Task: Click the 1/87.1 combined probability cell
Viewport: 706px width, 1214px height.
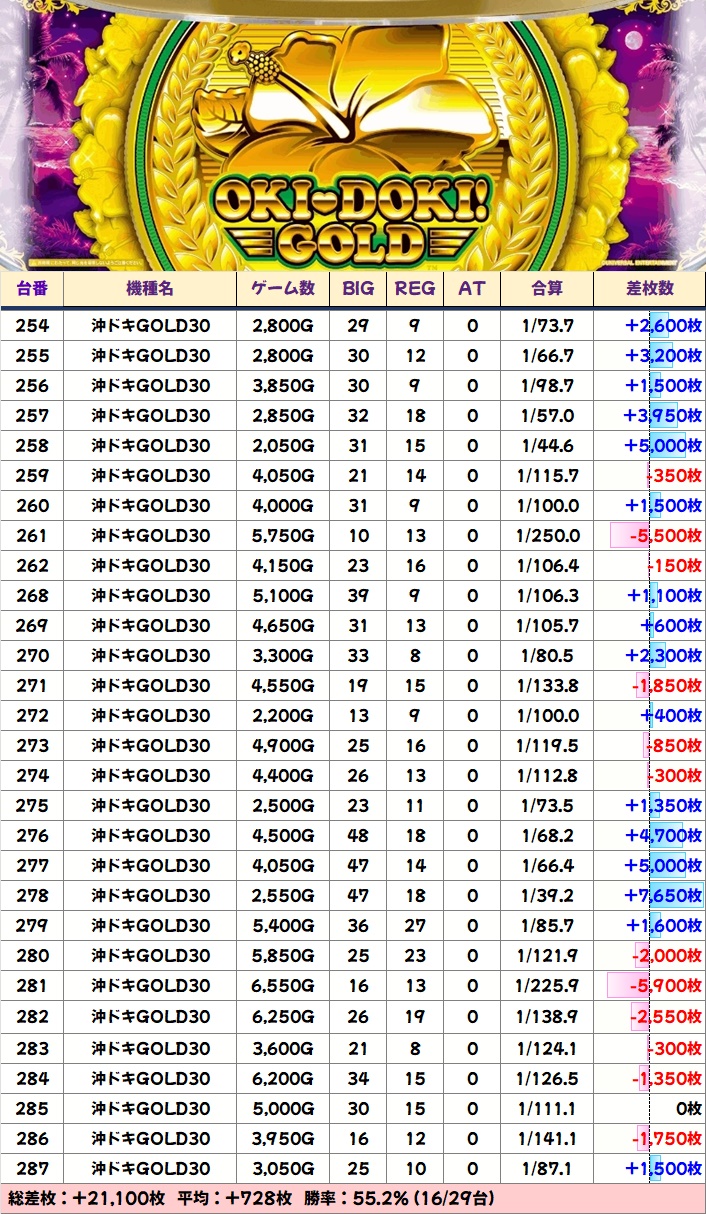Action: [x=547, y=1168]
